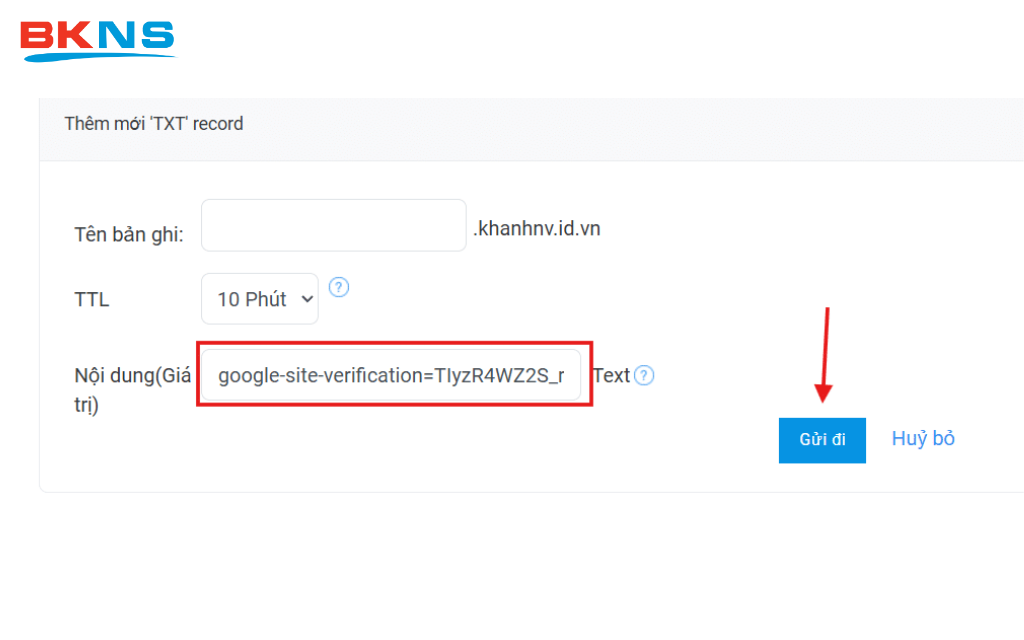This screenshot has height=640, width=1024.
Task: Click the Tên bản ghi label
Action: (129, 235)
